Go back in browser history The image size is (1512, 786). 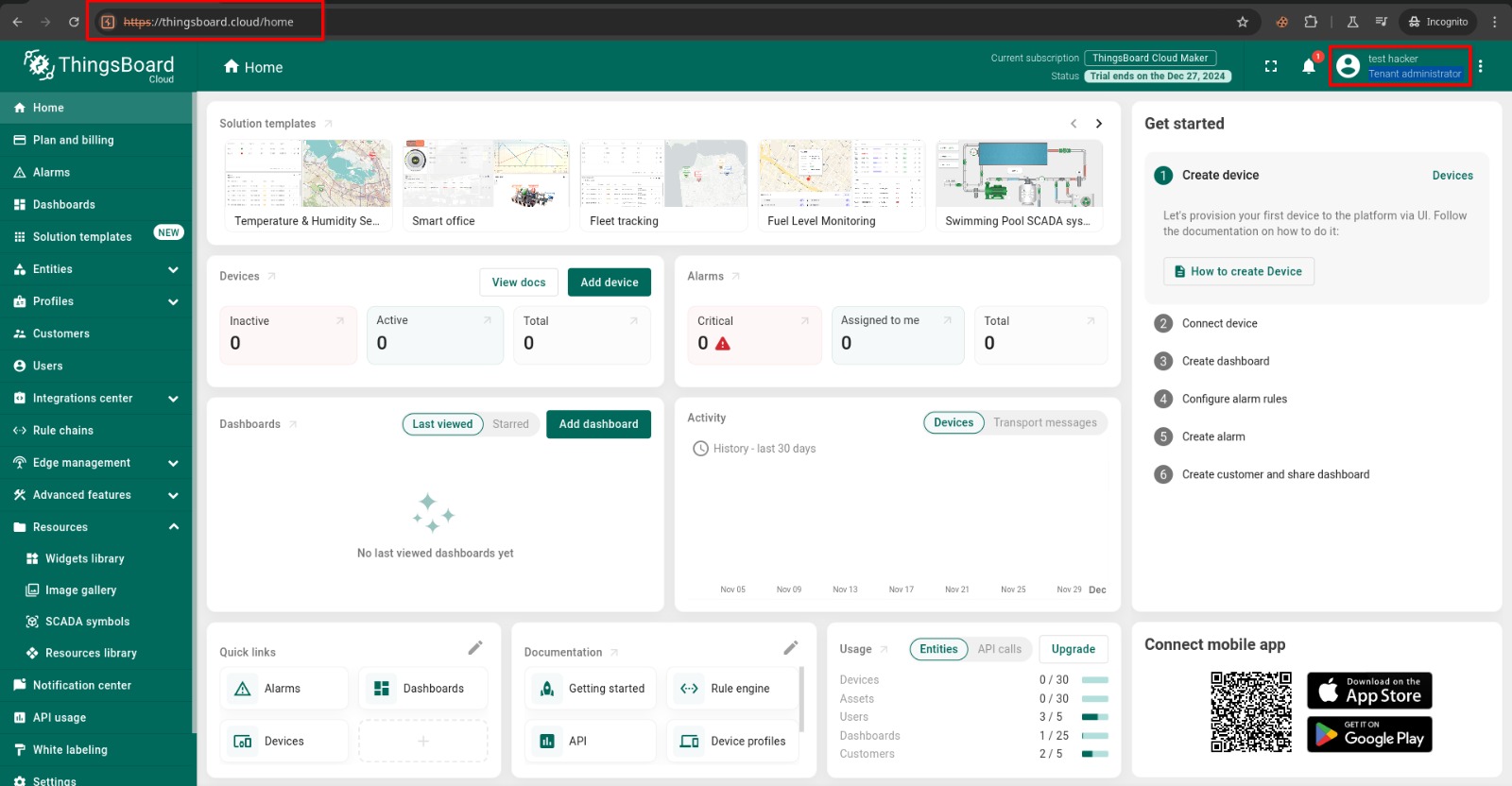point(17,22)
